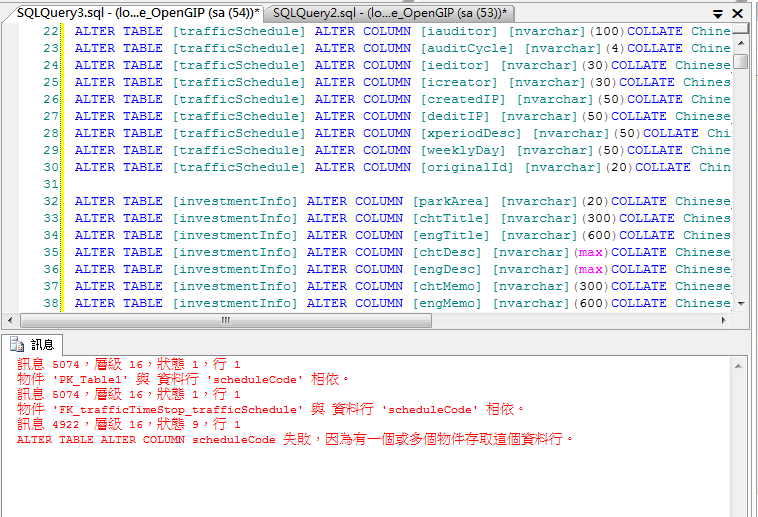Close the current query document

738,14
